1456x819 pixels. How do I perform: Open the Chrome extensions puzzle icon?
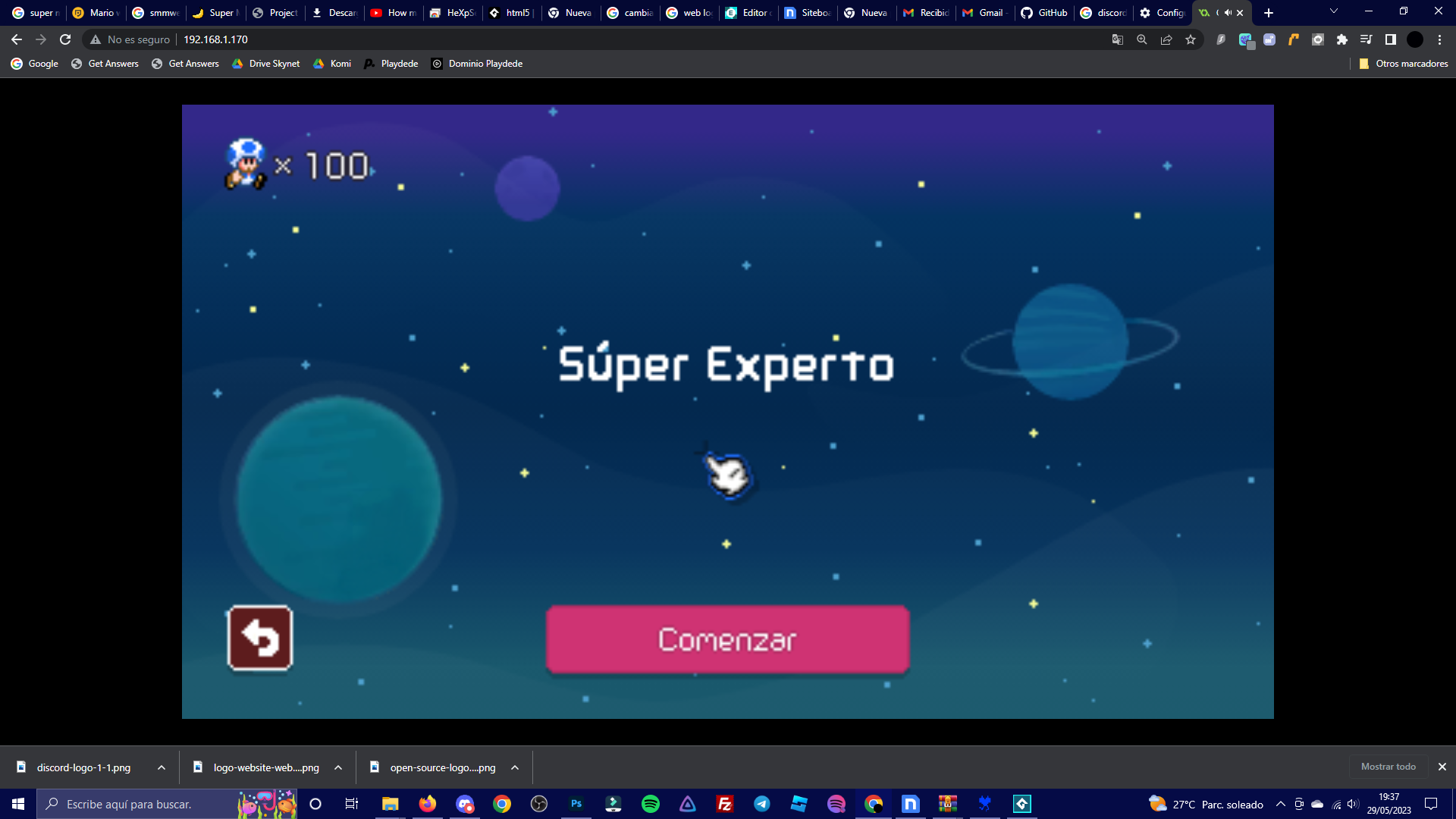(x=1342, y=39)
